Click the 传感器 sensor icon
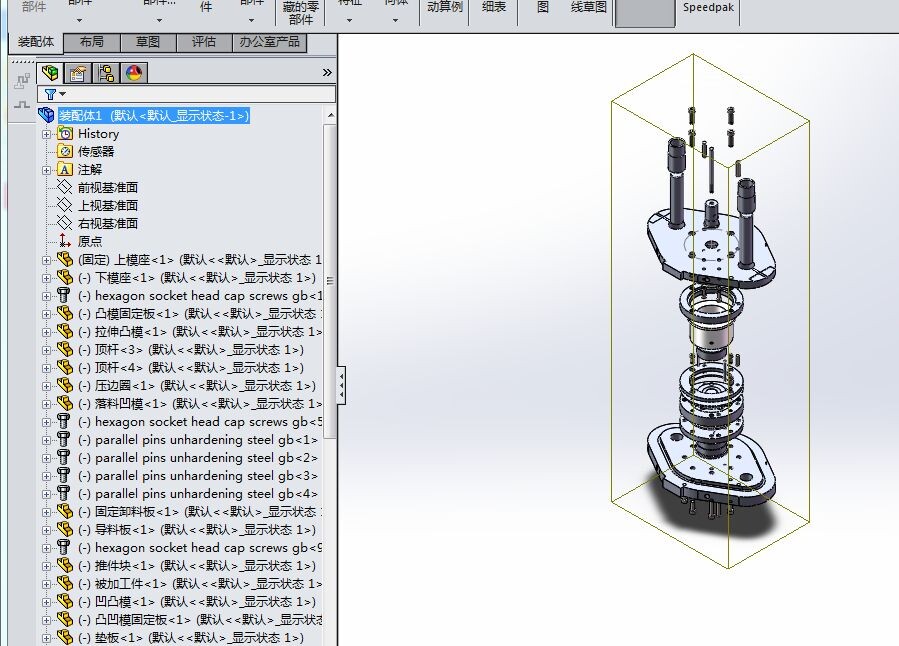The height and width of the screenshot is (646, 899). [x=65, y=151]
